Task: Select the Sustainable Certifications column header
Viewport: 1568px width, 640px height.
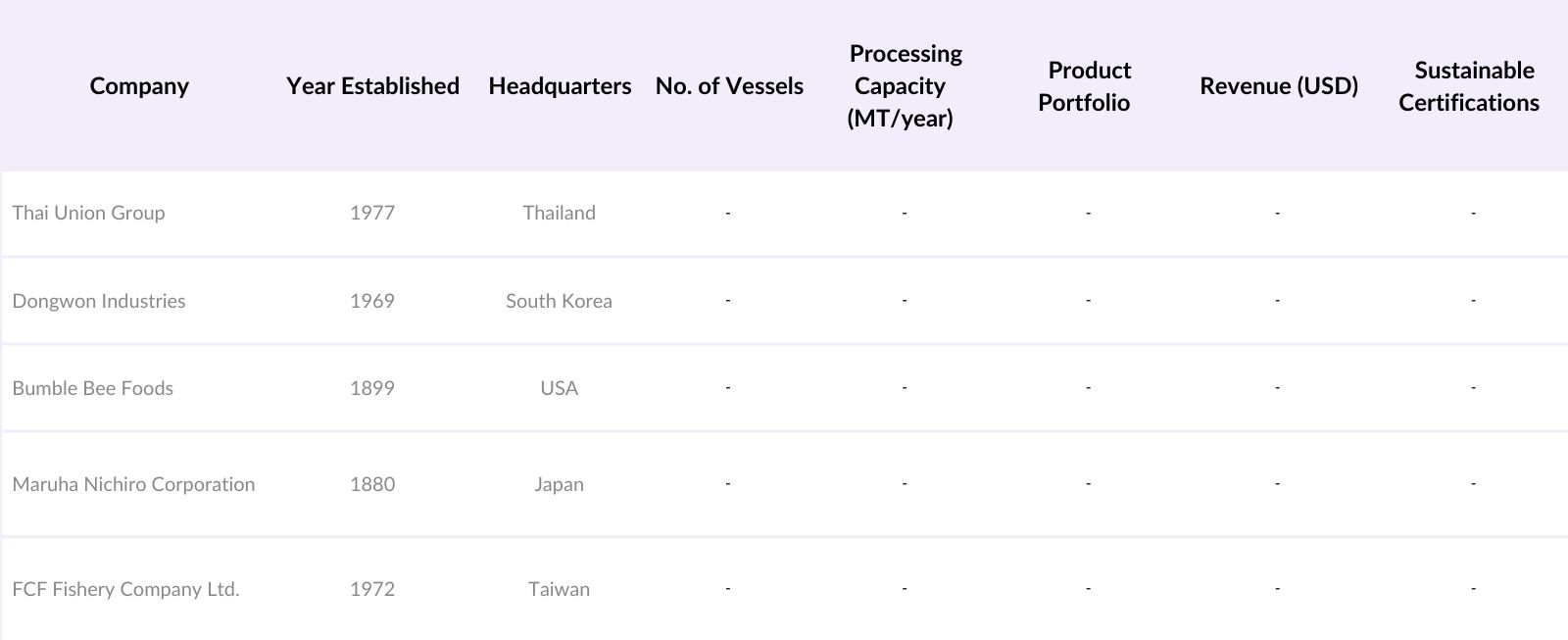Action: [x=1469, y=86]
